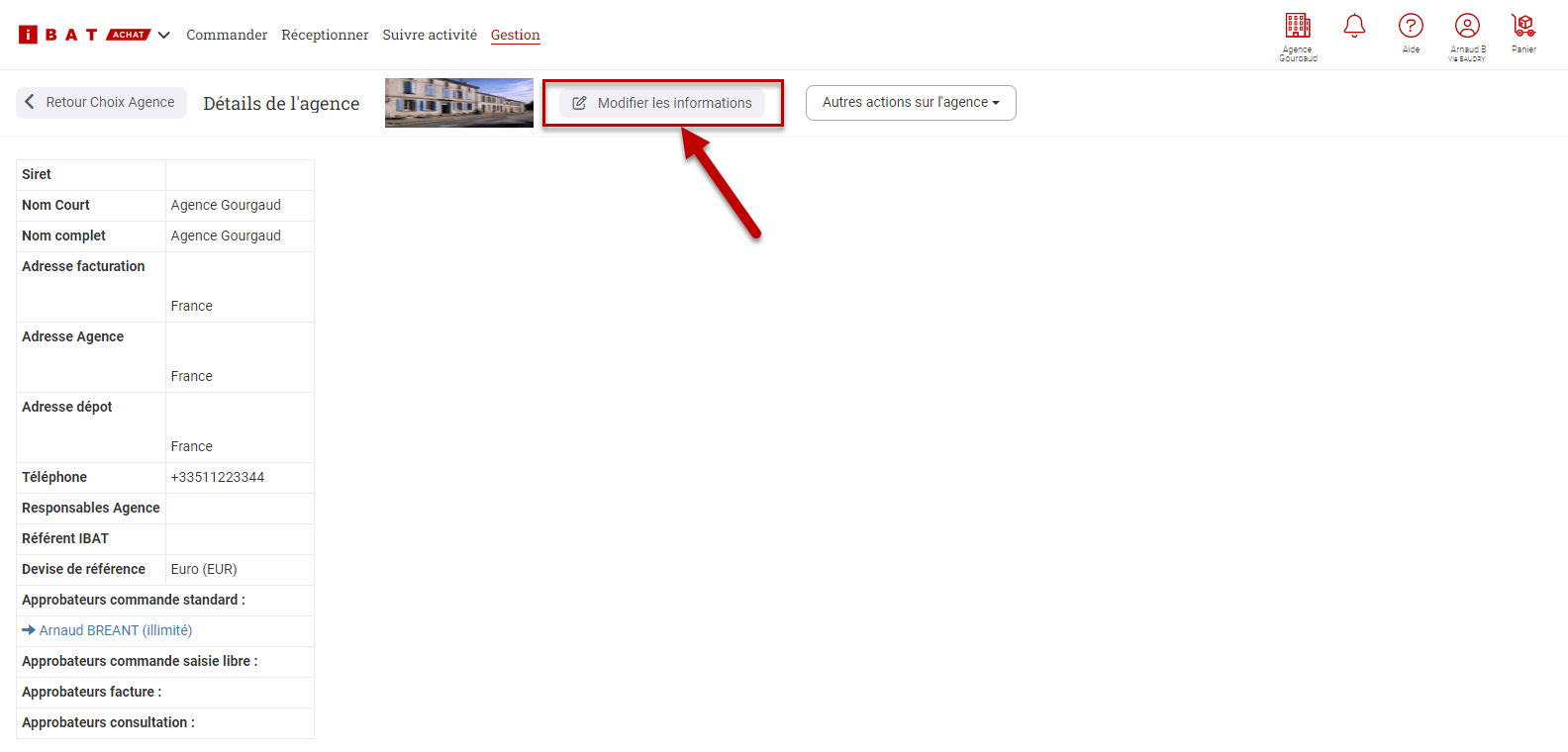Click the pencil edit icon on Modifier
Viewport: 1568px width, 752px height.
point(580,103)
